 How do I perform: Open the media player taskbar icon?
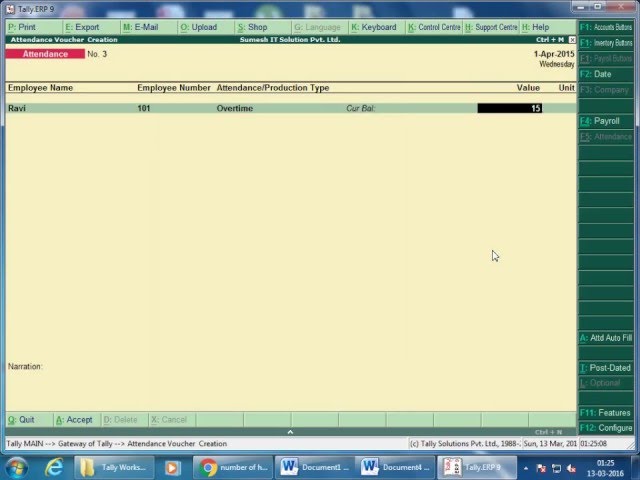click(x=173, y=468)
